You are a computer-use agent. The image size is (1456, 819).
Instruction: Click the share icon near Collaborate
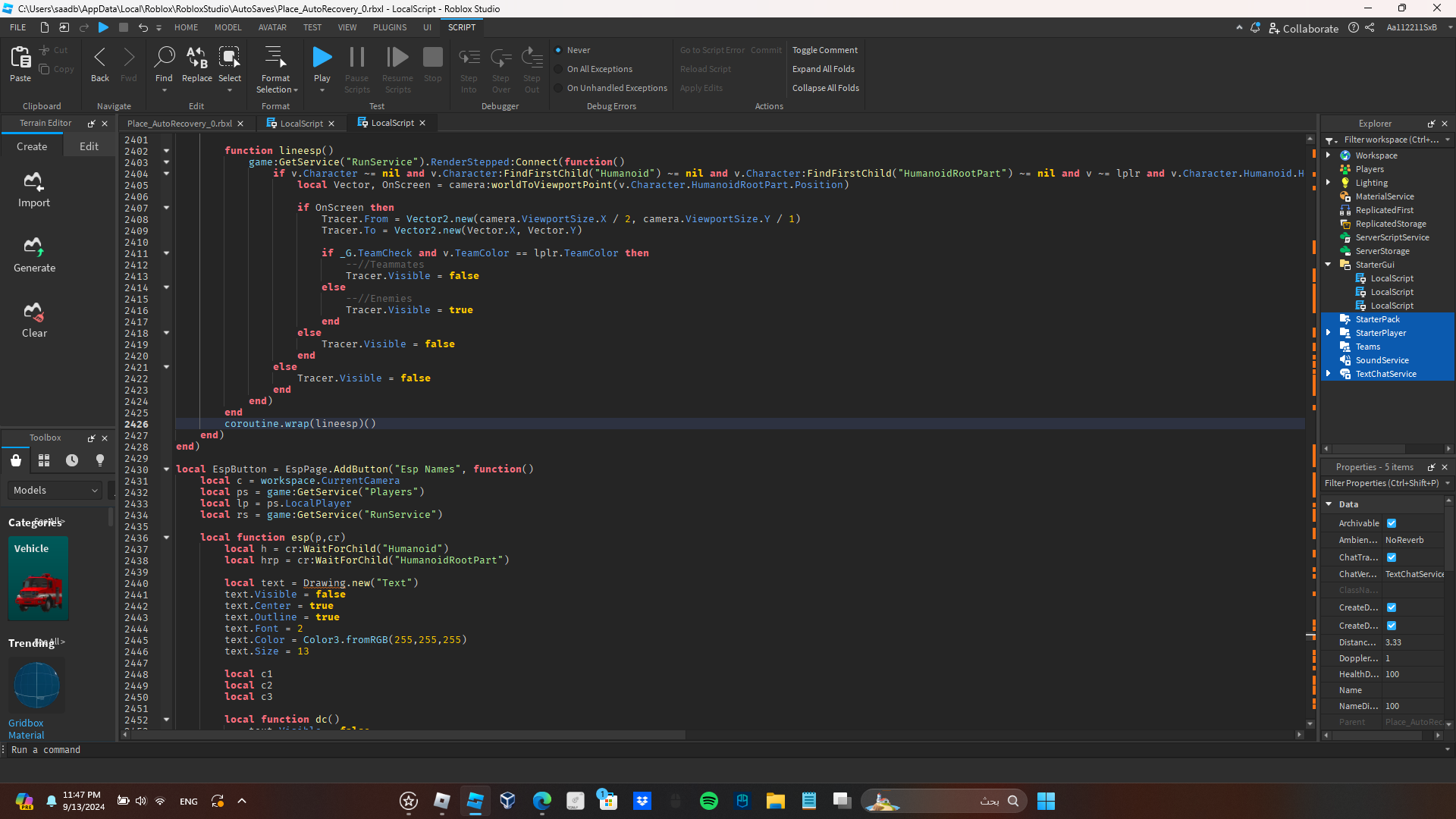point(1370,28)
